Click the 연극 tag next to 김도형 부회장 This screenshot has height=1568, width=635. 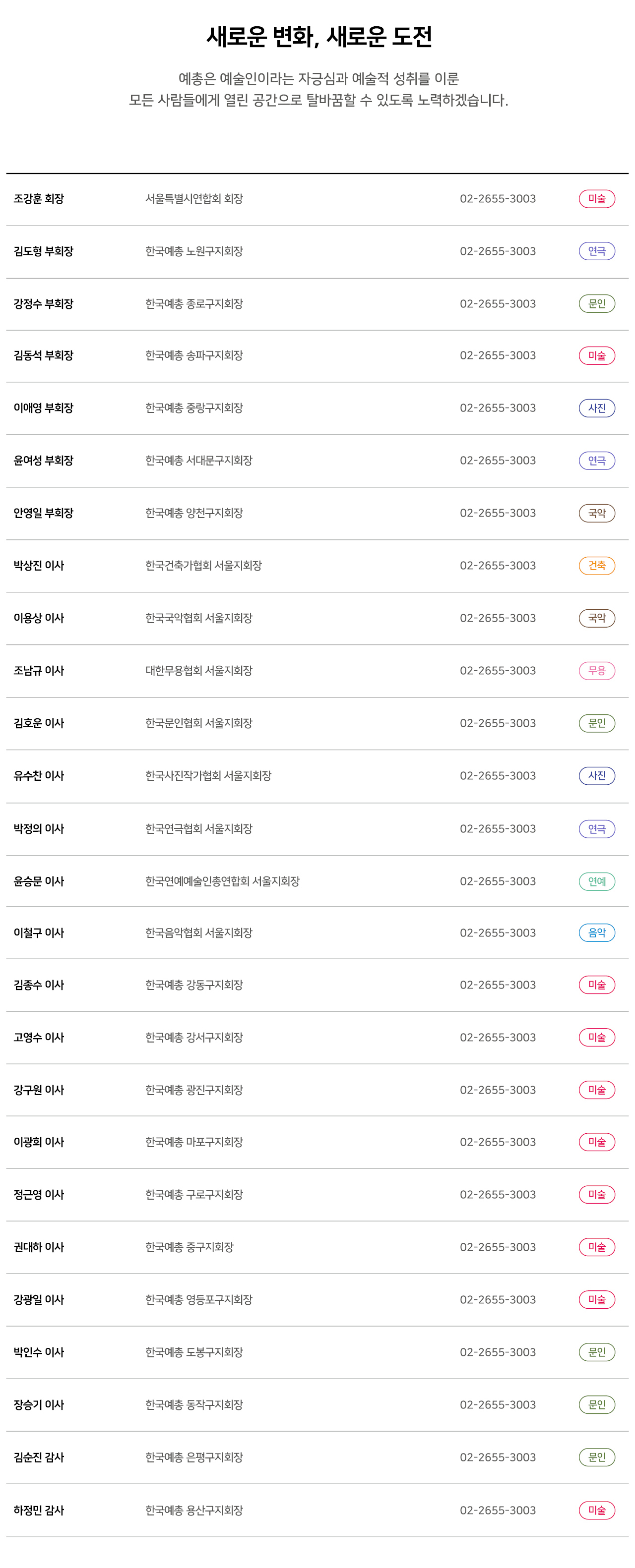click(x=596, y=251)
